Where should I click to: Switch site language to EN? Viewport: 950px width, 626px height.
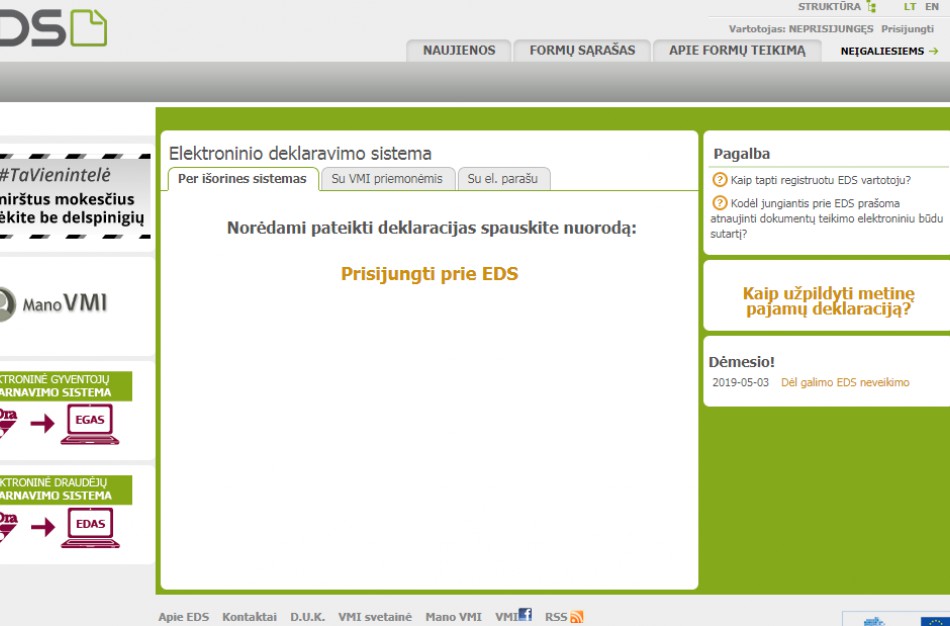[931, 6]
